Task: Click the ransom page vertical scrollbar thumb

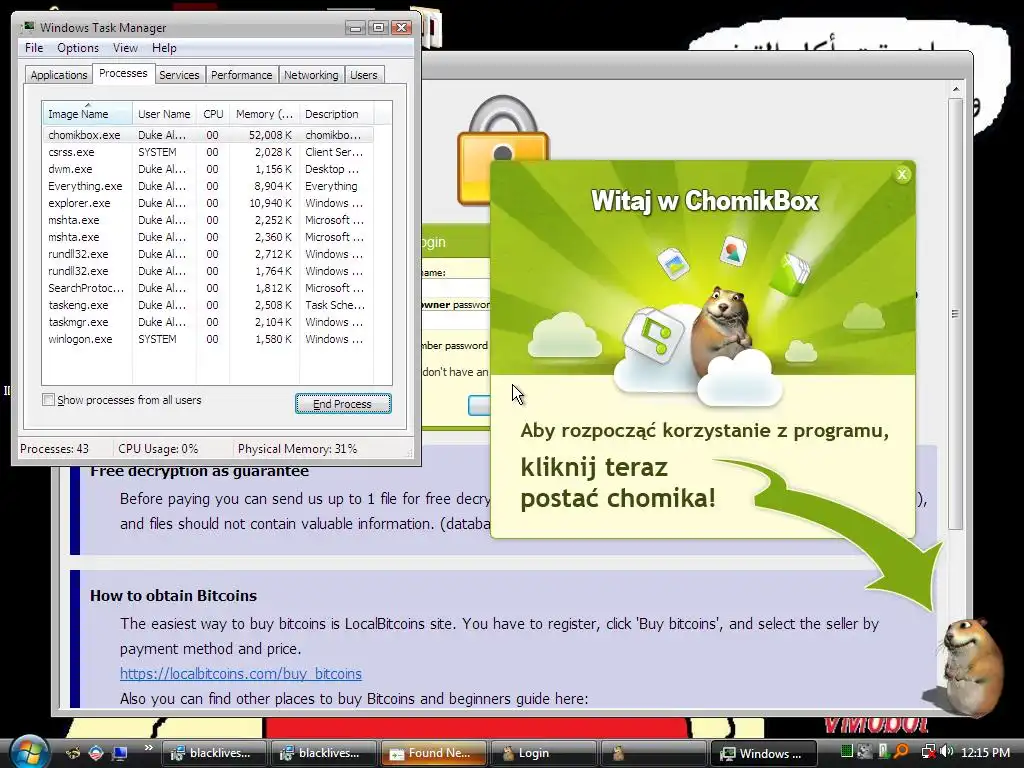Action: click(955, 313)
